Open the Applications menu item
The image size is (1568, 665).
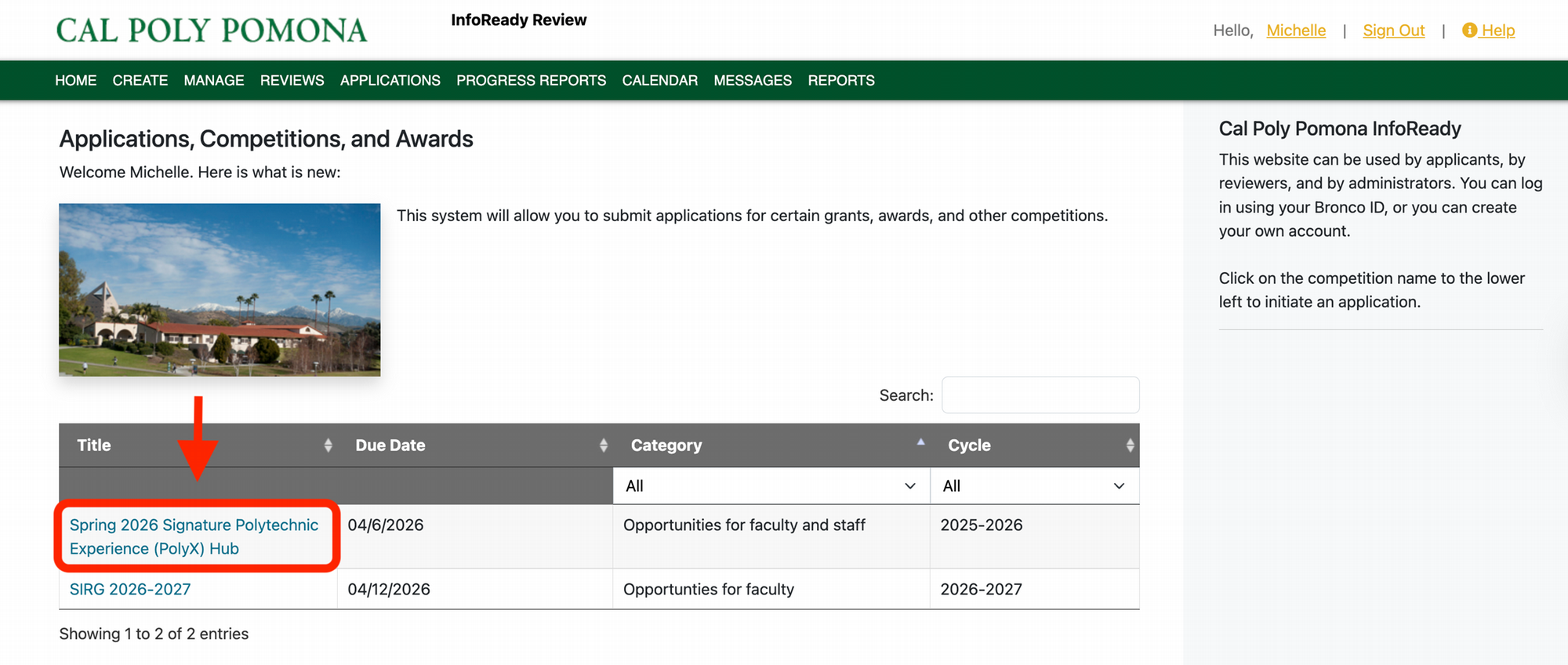pyautogui.click(x=390, y=81)
